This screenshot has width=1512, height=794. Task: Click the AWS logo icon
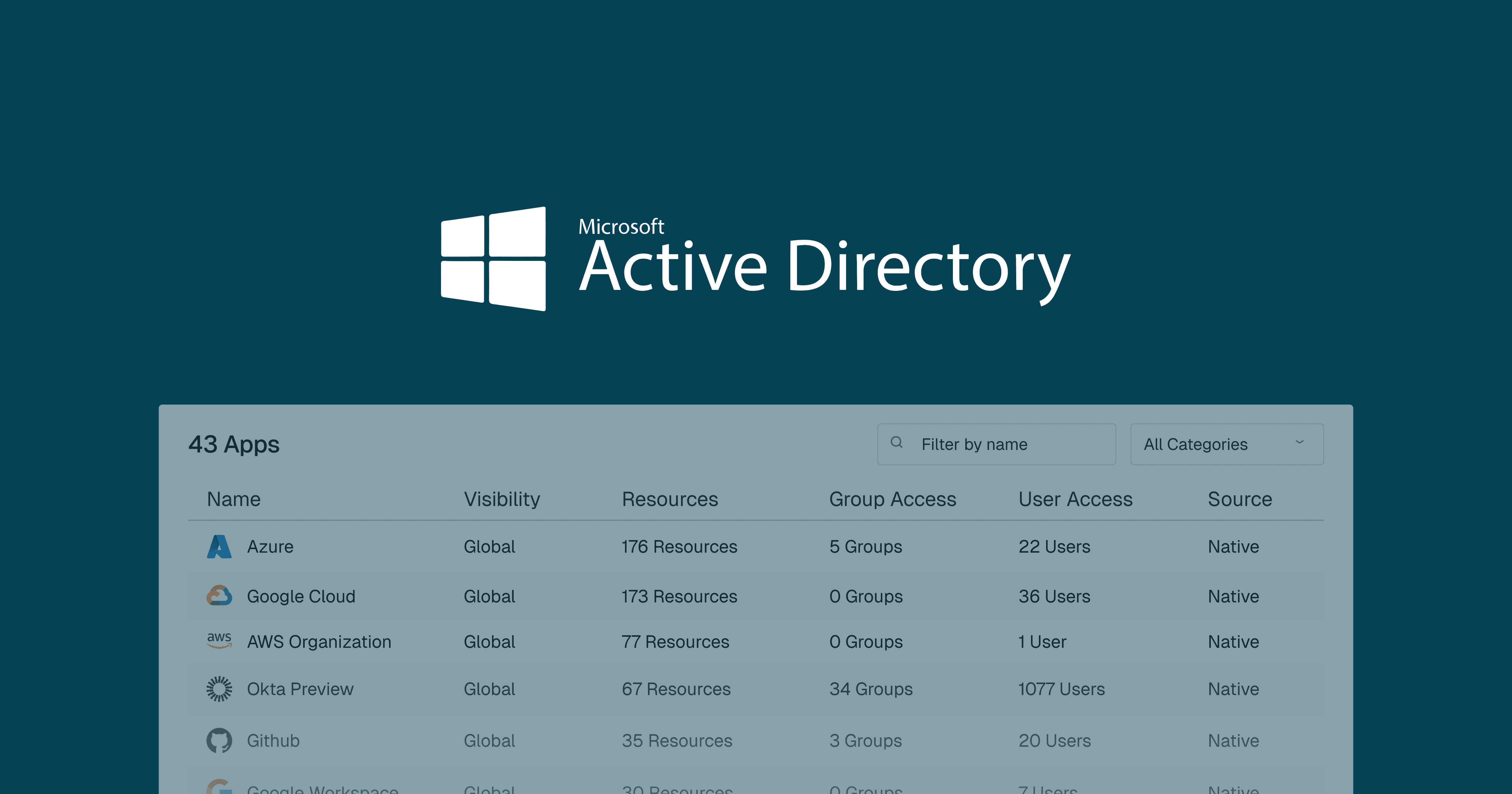click(219, 640)
